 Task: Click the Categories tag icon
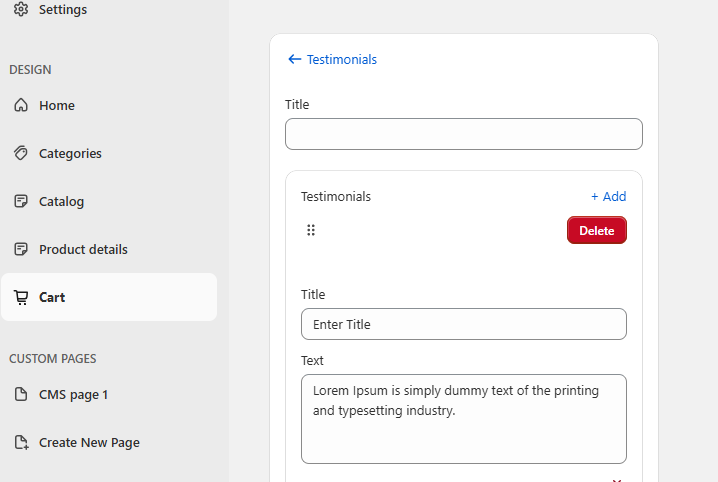coord(21,153)
